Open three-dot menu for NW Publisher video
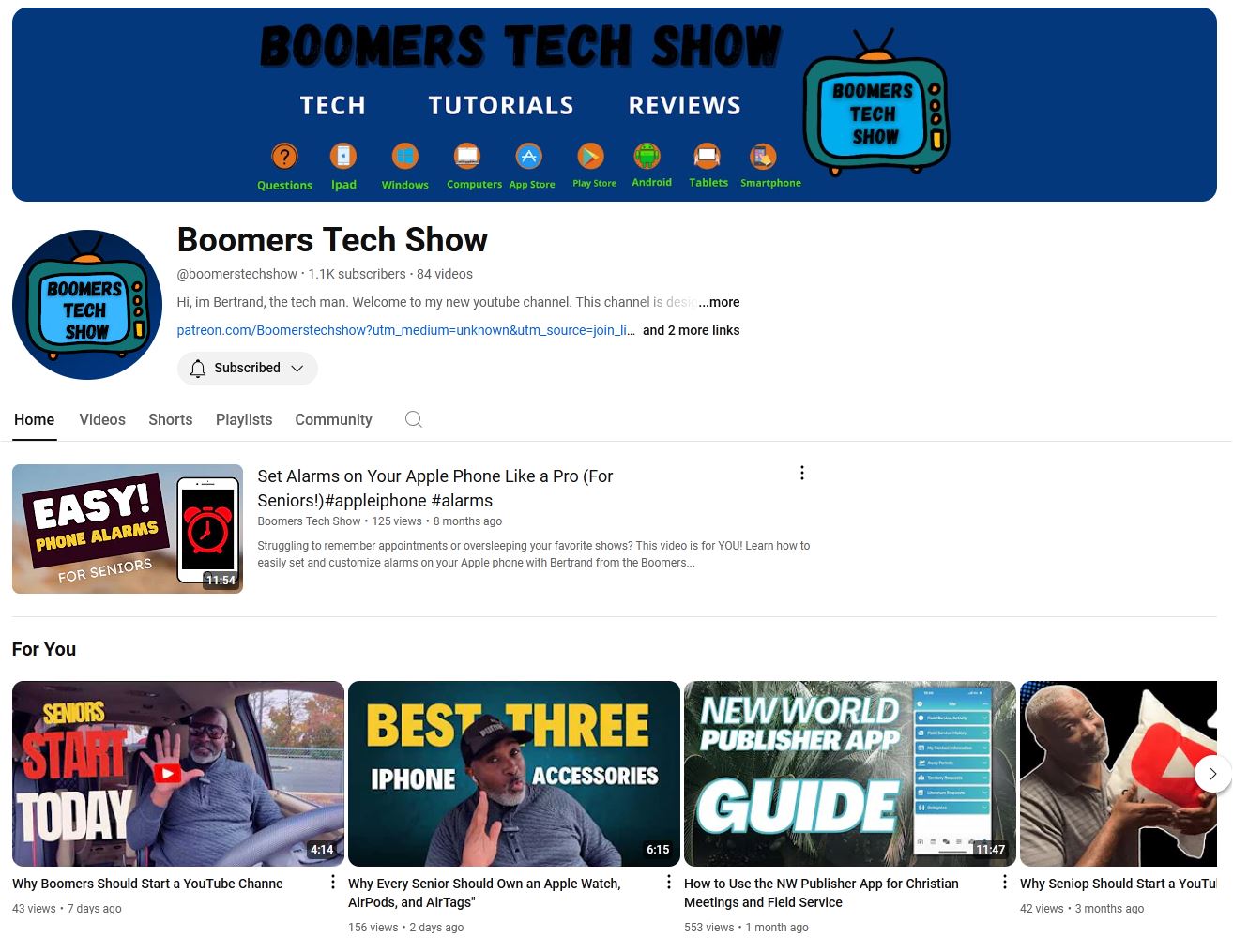The image size is (1233, 952). [1004, 882]
